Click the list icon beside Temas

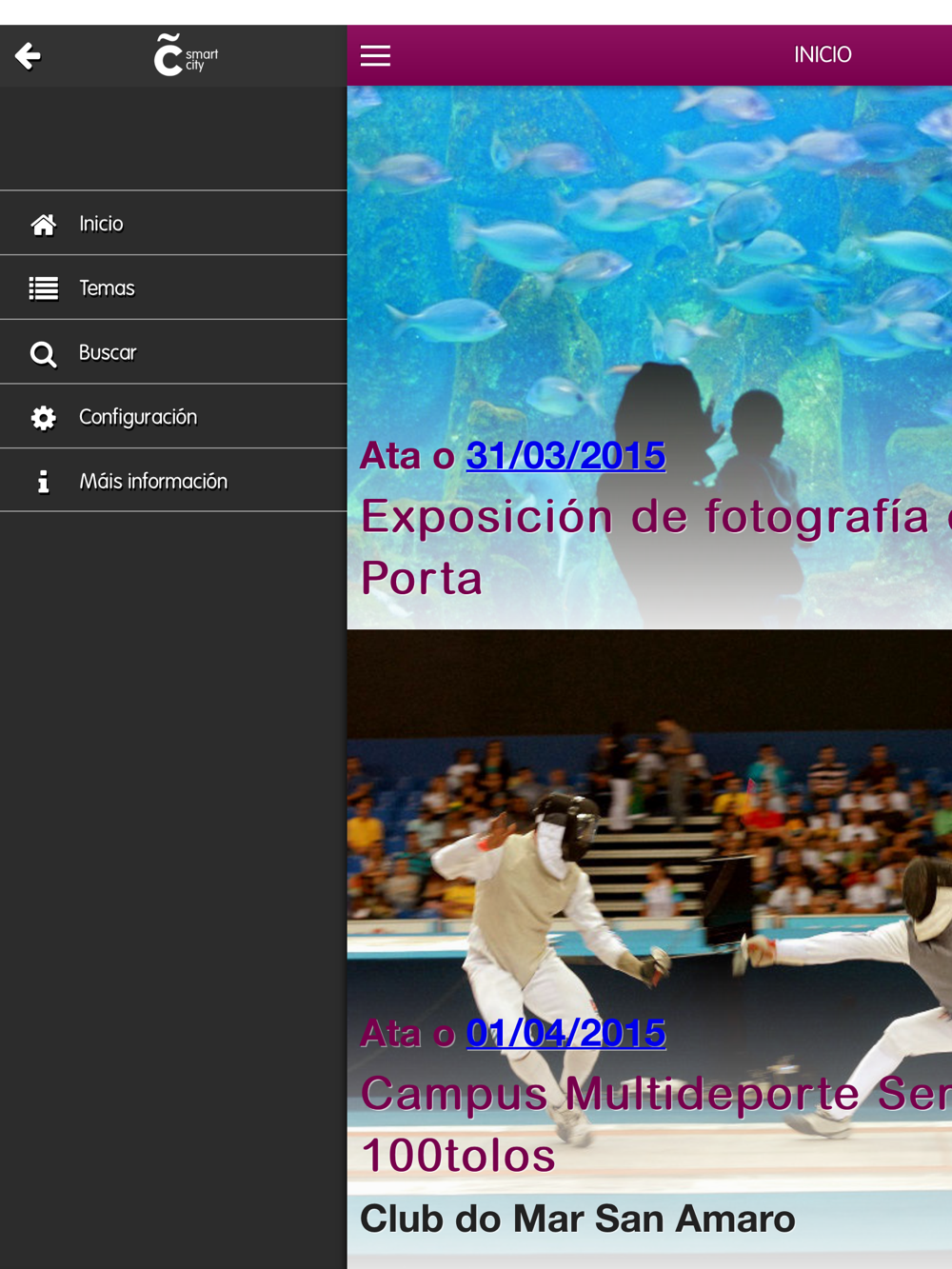43,288
